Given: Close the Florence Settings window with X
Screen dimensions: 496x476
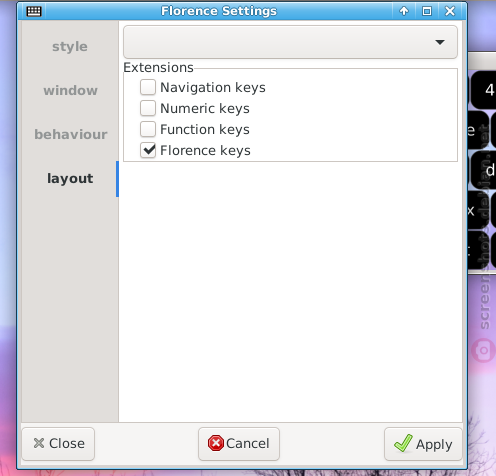Looking at the screenshot, I should (450, 11).
